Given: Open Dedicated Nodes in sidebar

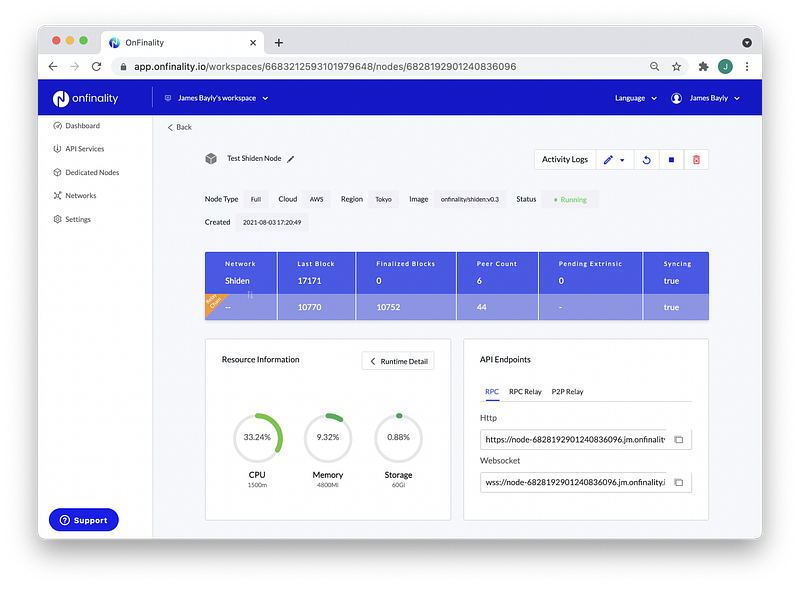Looking at the screenshot, I should [86, 173].
